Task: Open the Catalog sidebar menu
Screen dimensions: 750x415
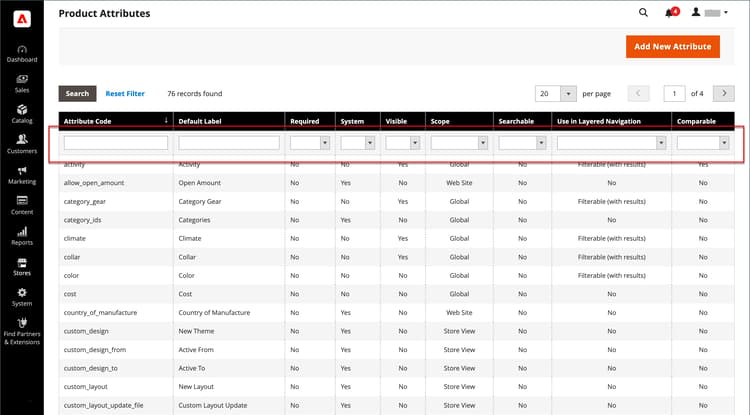Action: pos(22,115)
